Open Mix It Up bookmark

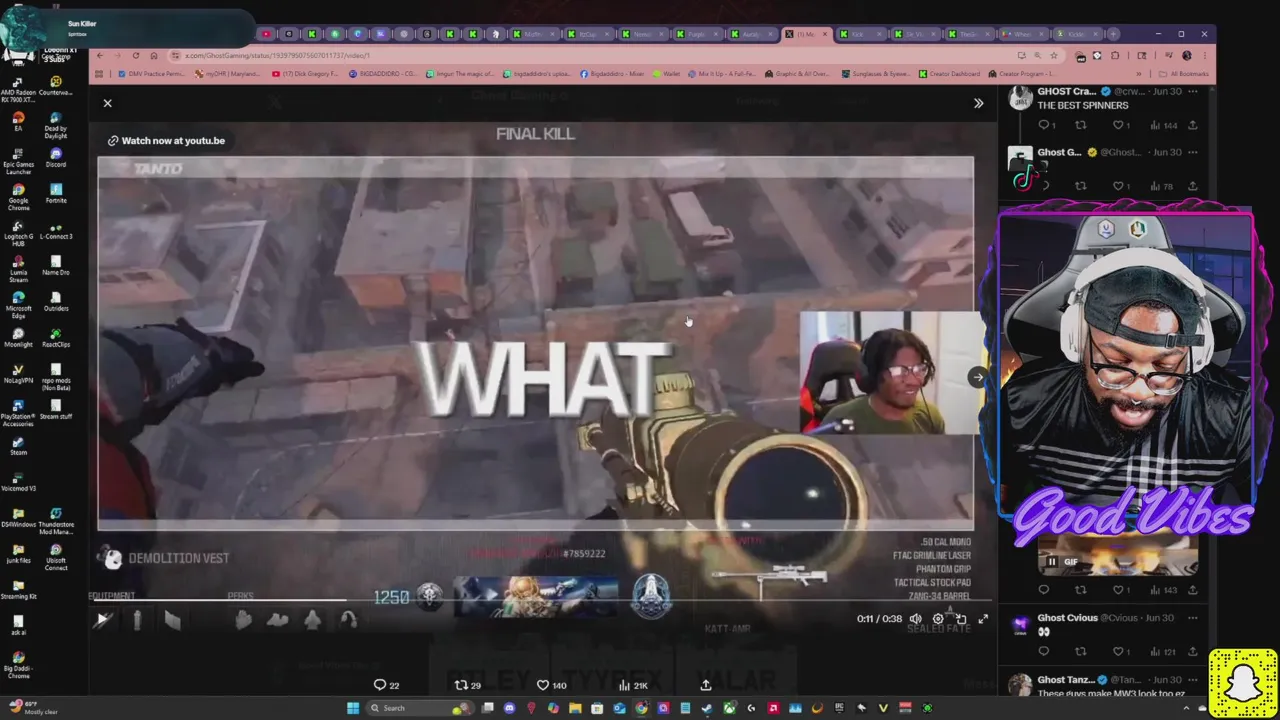(721, 74)
